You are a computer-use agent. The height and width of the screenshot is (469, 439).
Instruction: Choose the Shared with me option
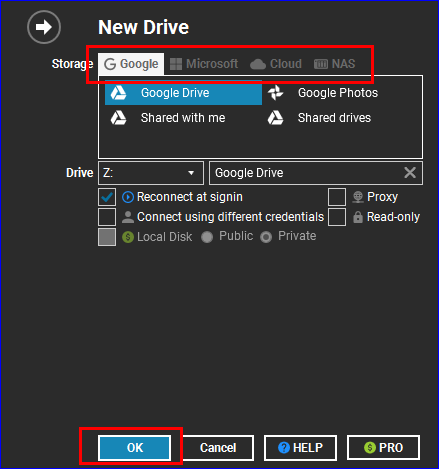(x=183, y=118)
